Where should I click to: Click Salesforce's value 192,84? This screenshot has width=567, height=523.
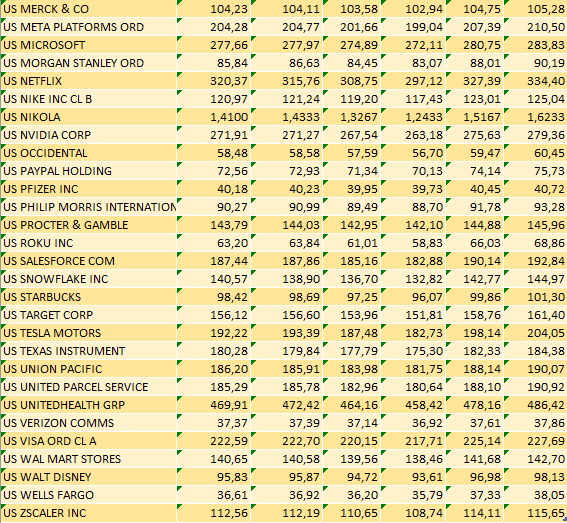coord(546,261)
